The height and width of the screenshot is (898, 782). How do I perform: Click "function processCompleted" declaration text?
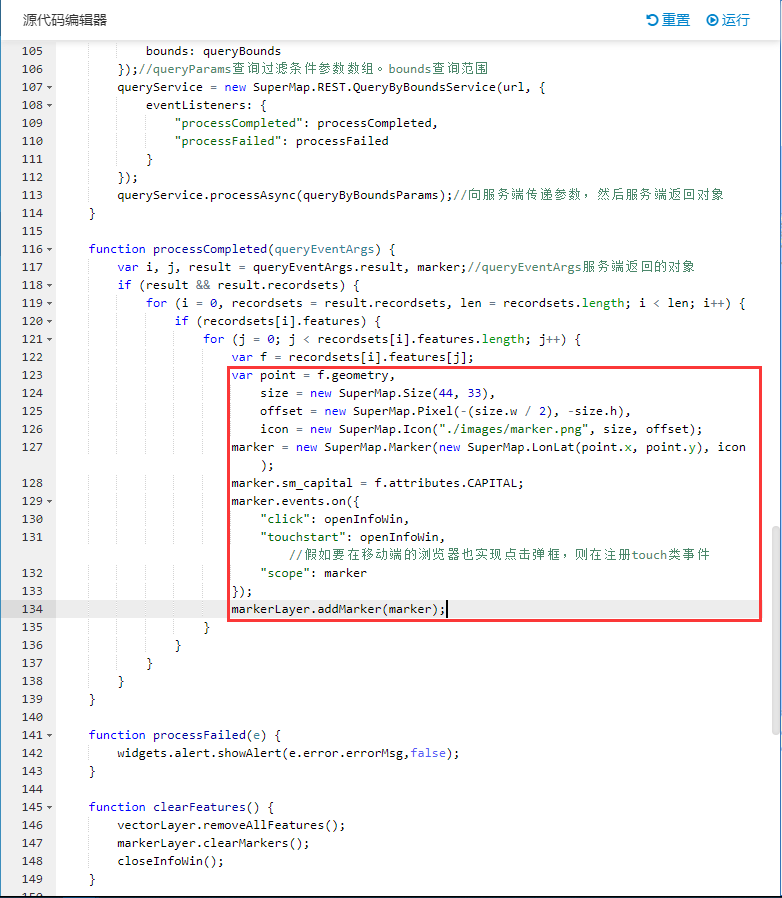(x=178, y=249)
